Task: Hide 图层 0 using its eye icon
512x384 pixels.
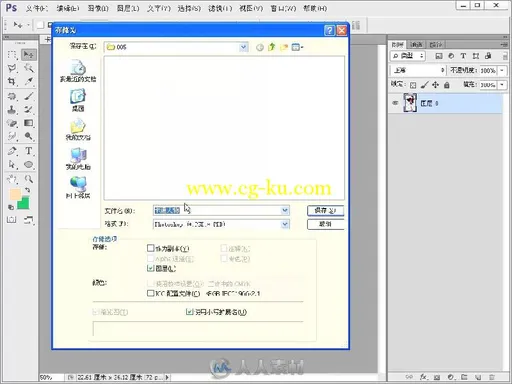Action: pos(395,103)
